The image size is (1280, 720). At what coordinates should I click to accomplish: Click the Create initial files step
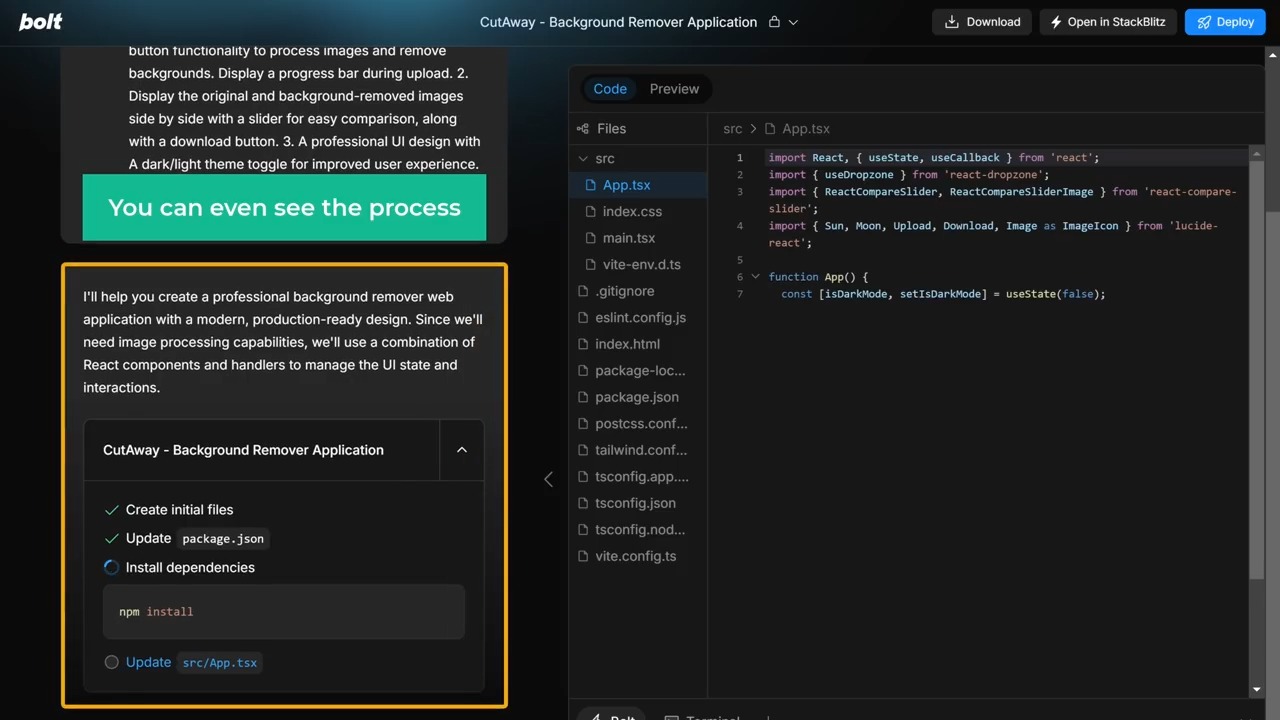coord(179,510)
